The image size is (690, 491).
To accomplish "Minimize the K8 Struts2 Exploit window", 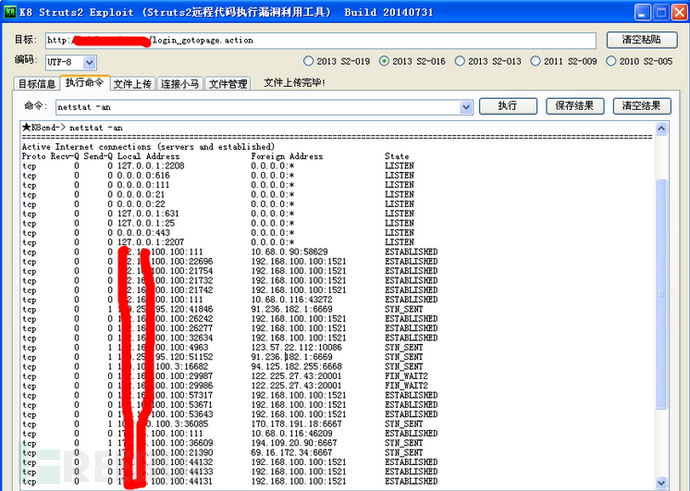I will (642, 12).
